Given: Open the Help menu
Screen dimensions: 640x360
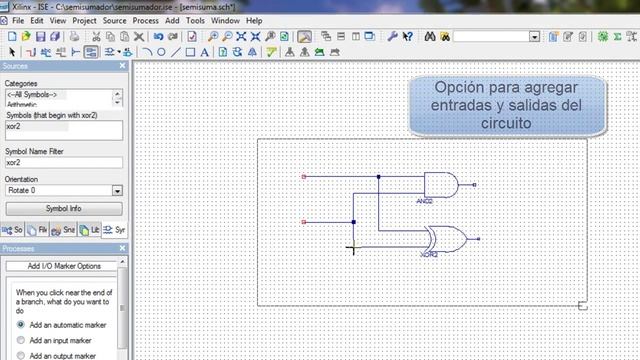Looking at the screenshot, I should [254, 21].
